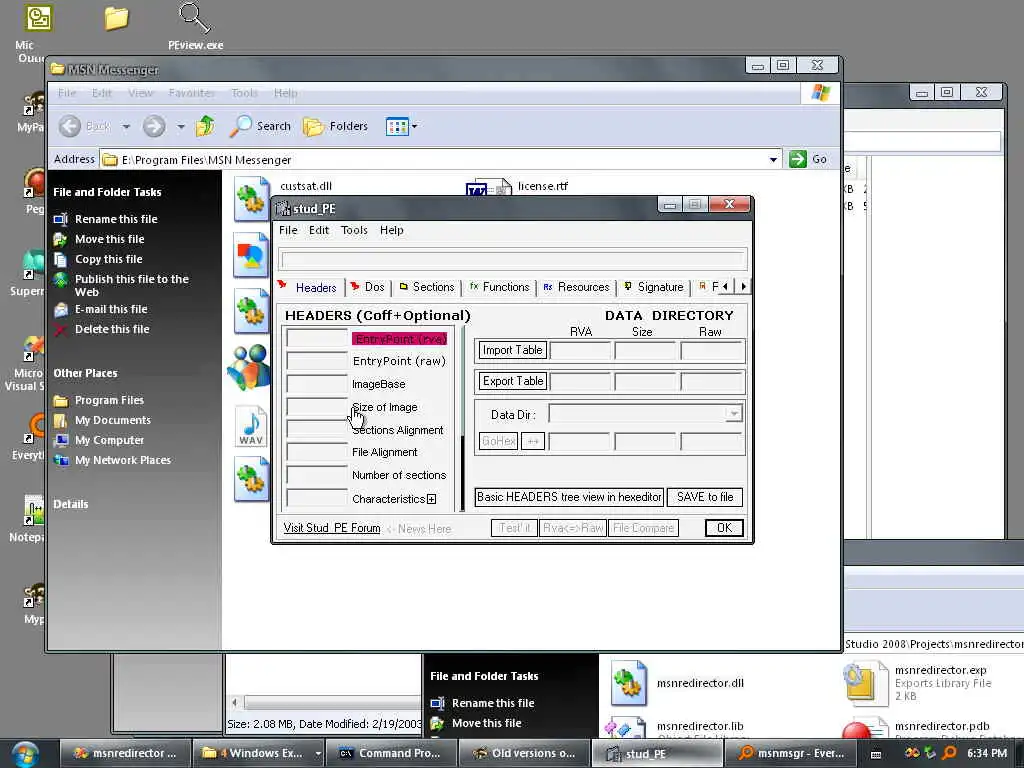Open the Functions tab
This screenshot has height=768, width=1024.
tap(499, 287)
